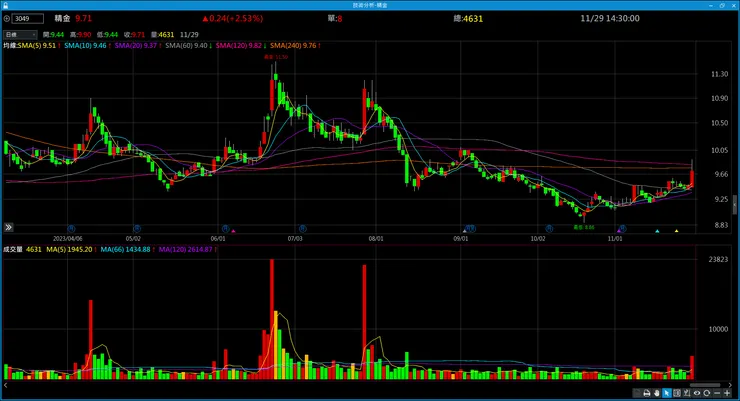Click the tall red volume bar before 08/01
The image size is (740, 401).
pyautogui.click(x=364, y=322)
